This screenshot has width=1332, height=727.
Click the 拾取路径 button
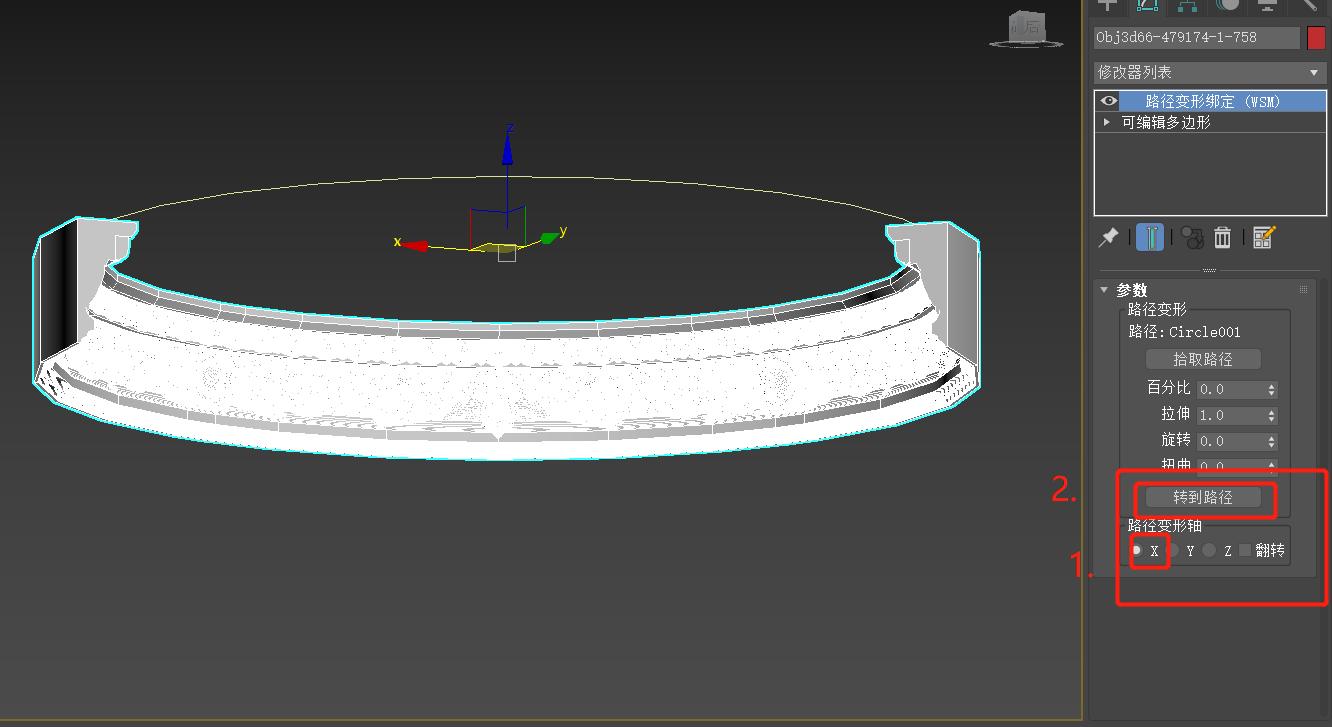pos(1203,359)
